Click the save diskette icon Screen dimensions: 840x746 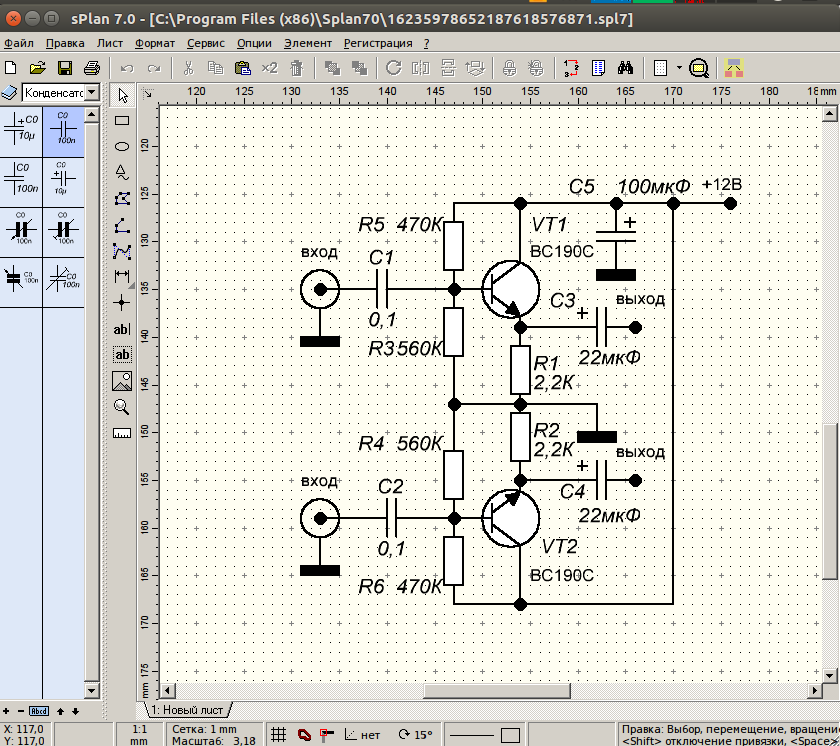pyautogui.click(x=65, y=68)
